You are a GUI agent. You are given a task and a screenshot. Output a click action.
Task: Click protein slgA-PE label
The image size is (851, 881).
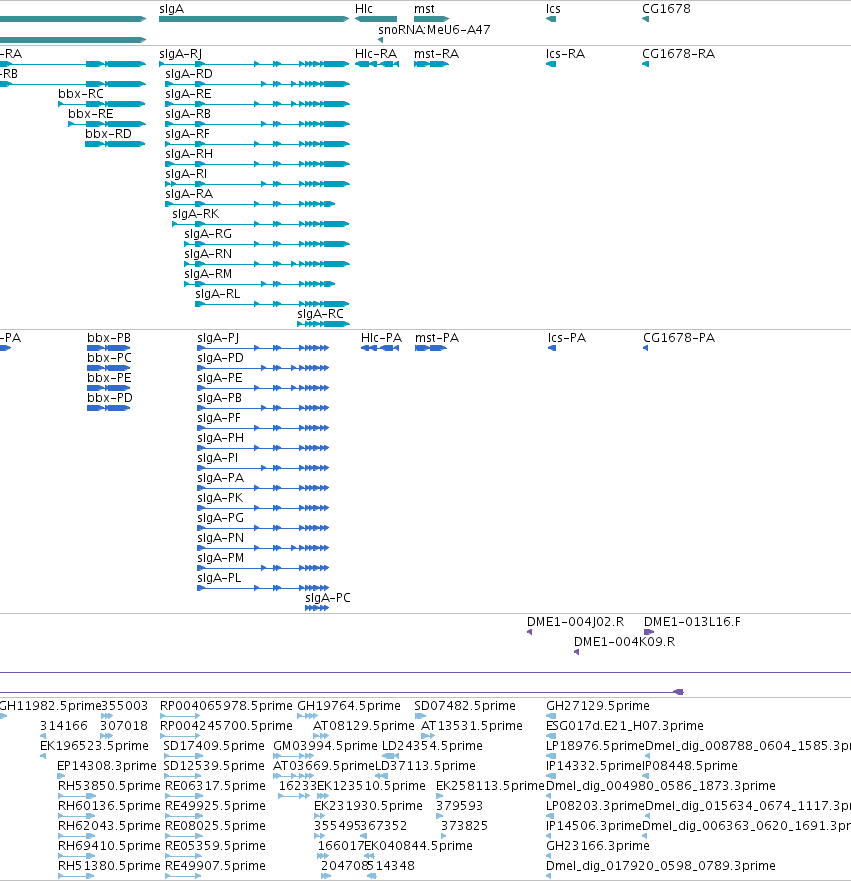[220, 378]
